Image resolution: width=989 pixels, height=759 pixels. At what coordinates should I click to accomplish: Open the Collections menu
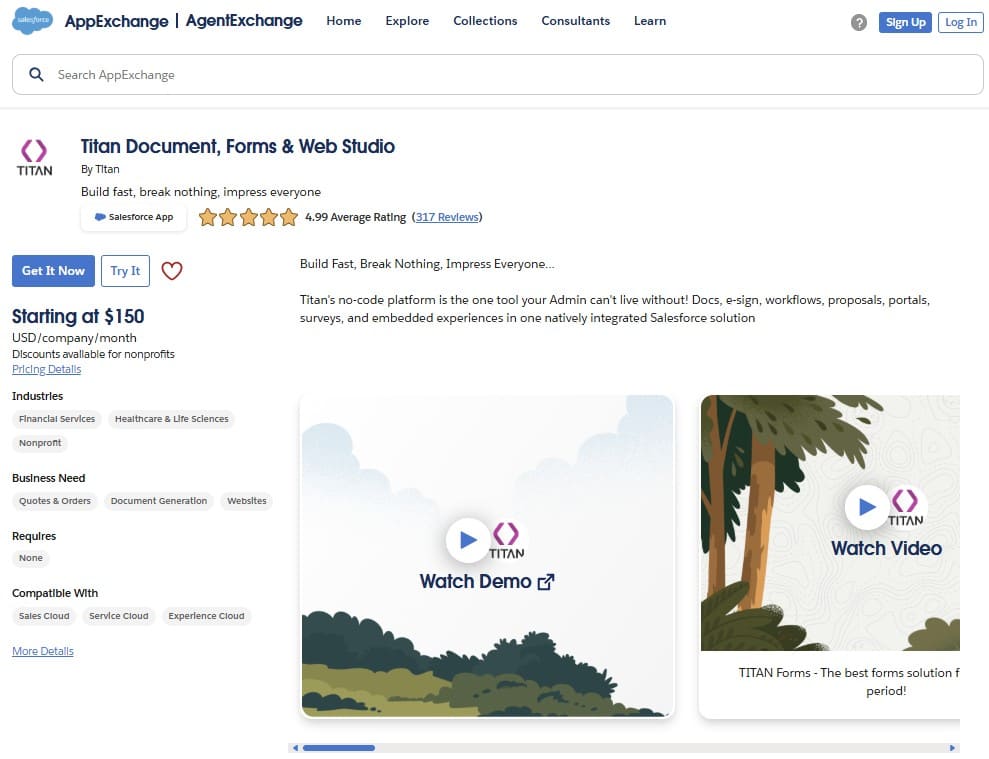click(x=485, y=21)
